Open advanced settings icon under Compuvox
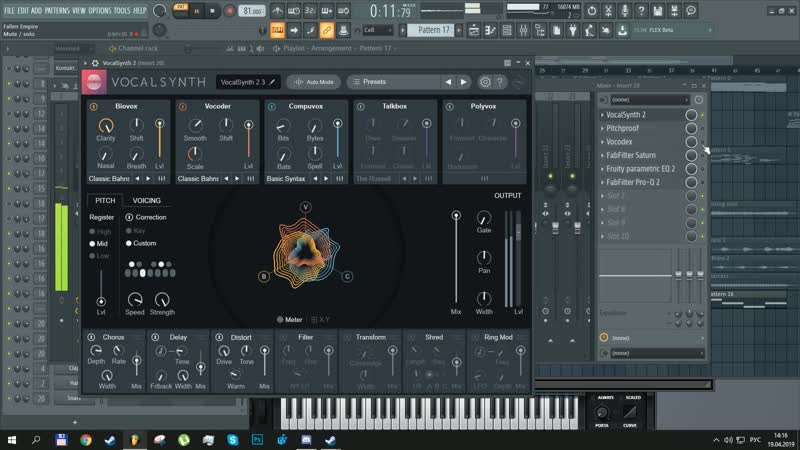This screenshot has width=800, height=450. coord(340,179)
